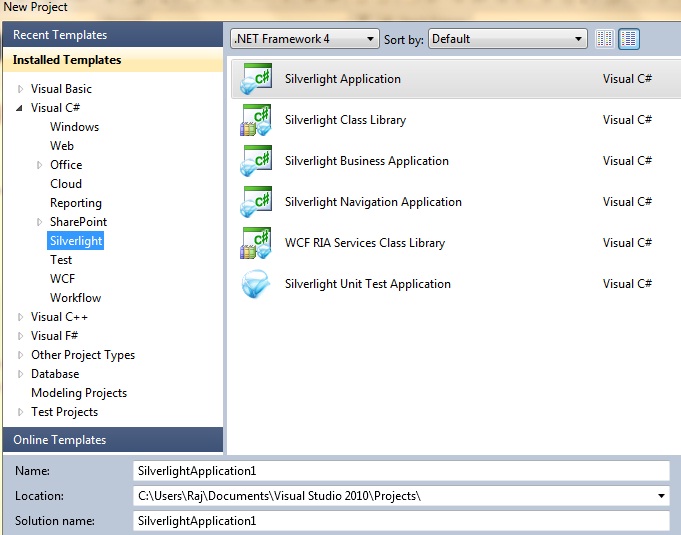Collapse the Visual C# node
Viewport: 681px width, 535px height.
(19, 108)
